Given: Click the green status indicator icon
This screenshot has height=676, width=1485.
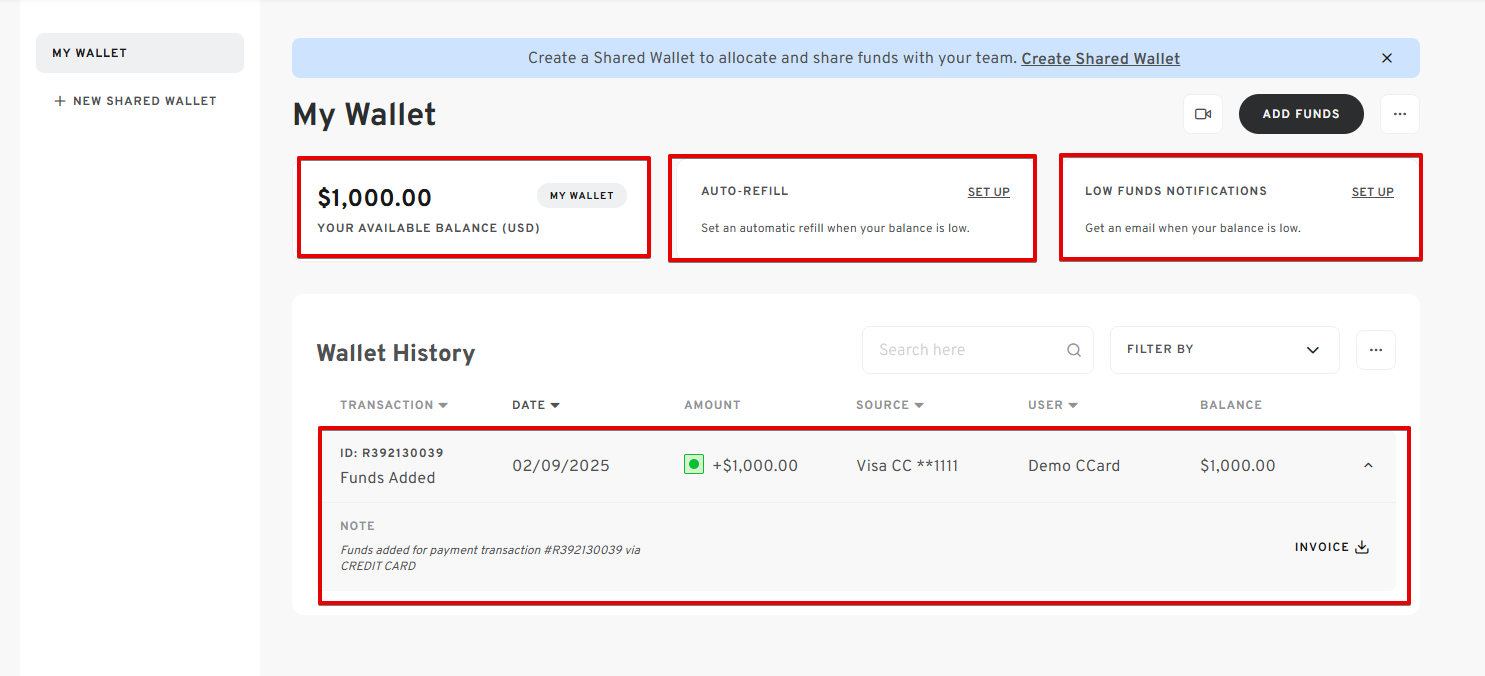Looking at the screenshot, I should 694,465.
